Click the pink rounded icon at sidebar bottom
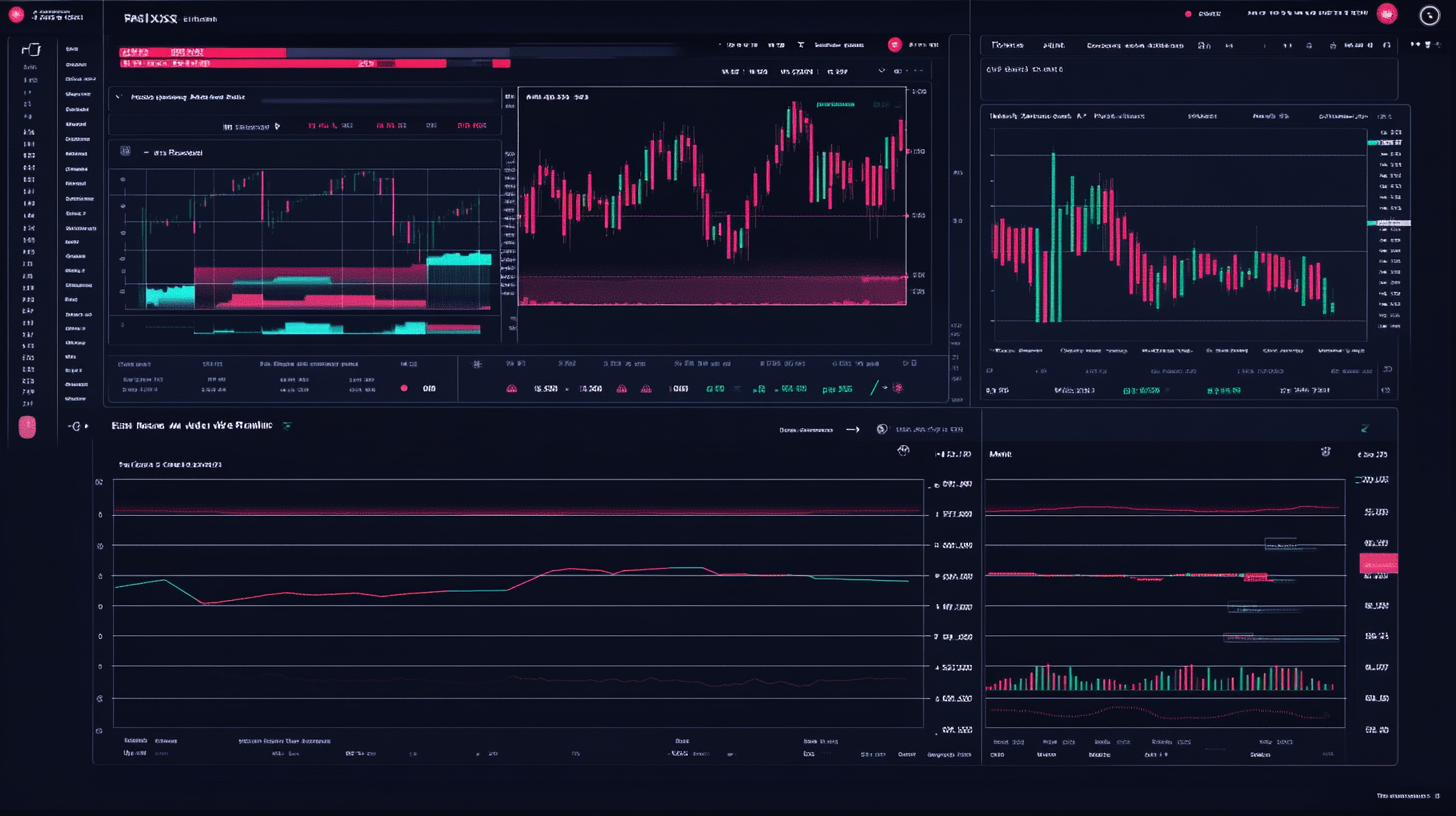Image resolution: width=1456 pixels, height=816 pixels. [x=27, y=427]
